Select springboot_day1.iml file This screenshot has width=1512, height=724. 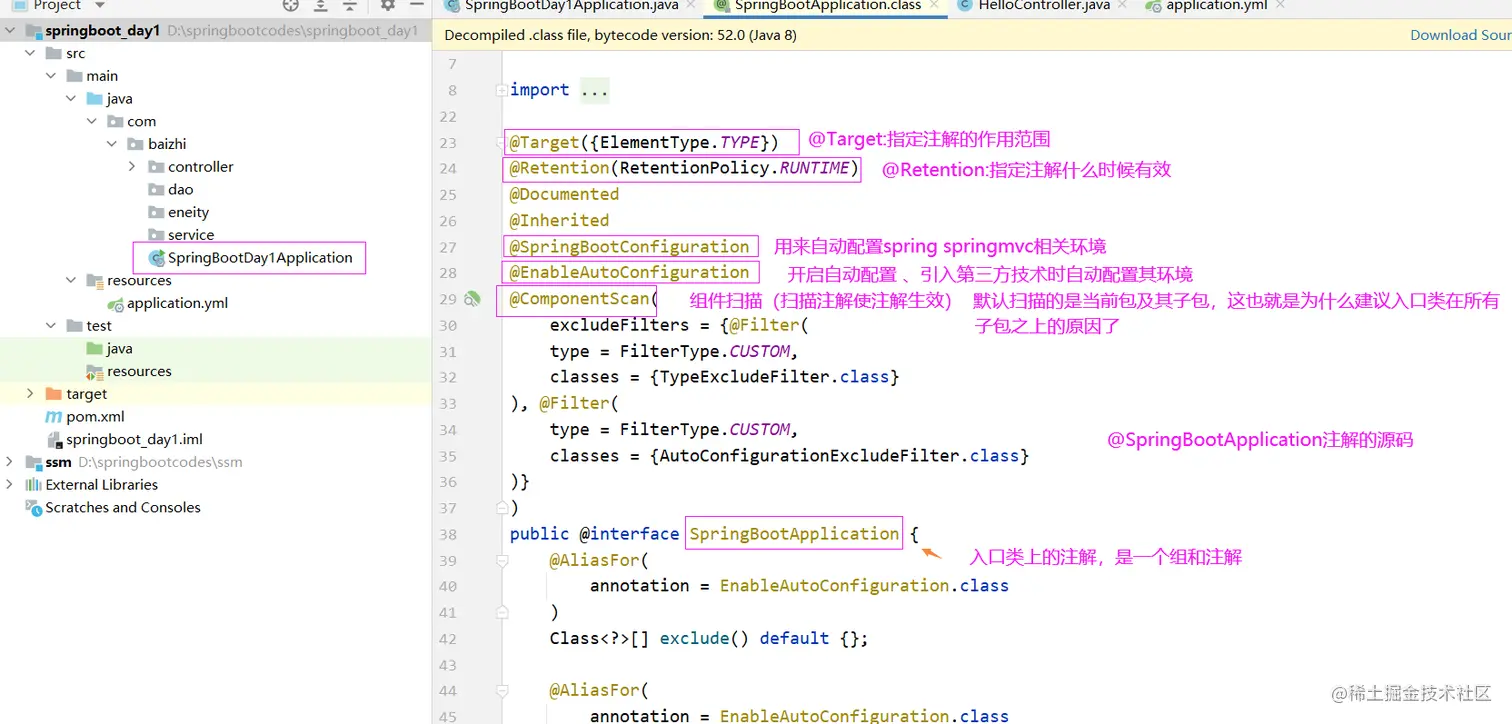coord(134,439)
